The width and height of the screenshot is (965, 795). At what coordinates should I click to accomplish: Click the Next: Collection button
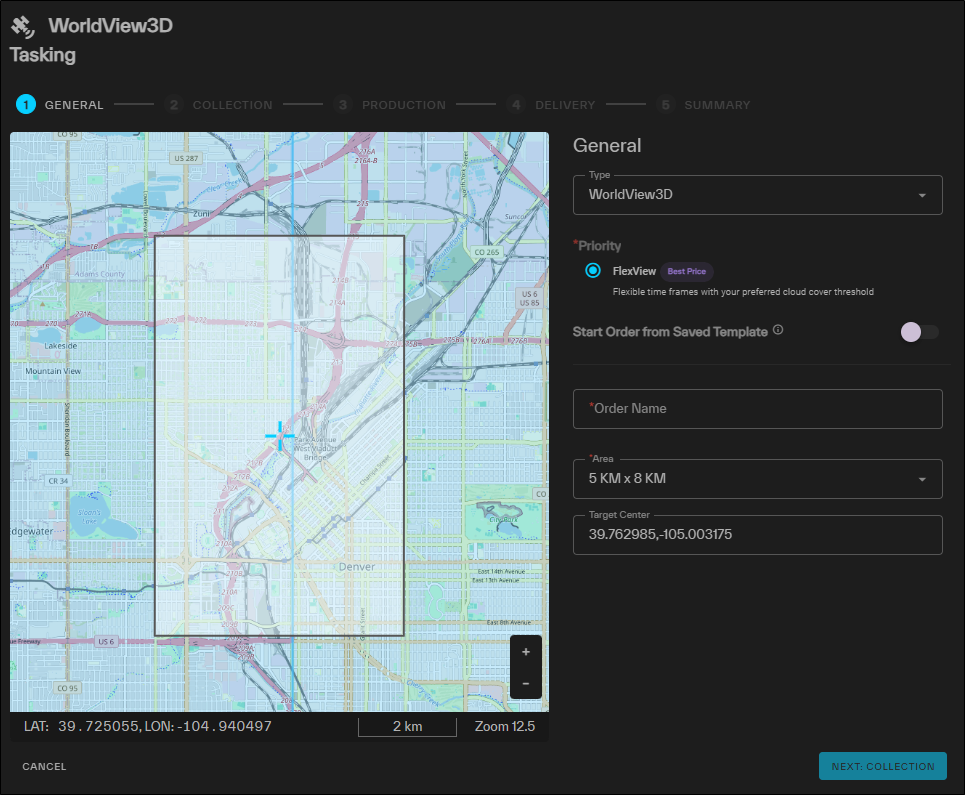click(x=883, y=766)
